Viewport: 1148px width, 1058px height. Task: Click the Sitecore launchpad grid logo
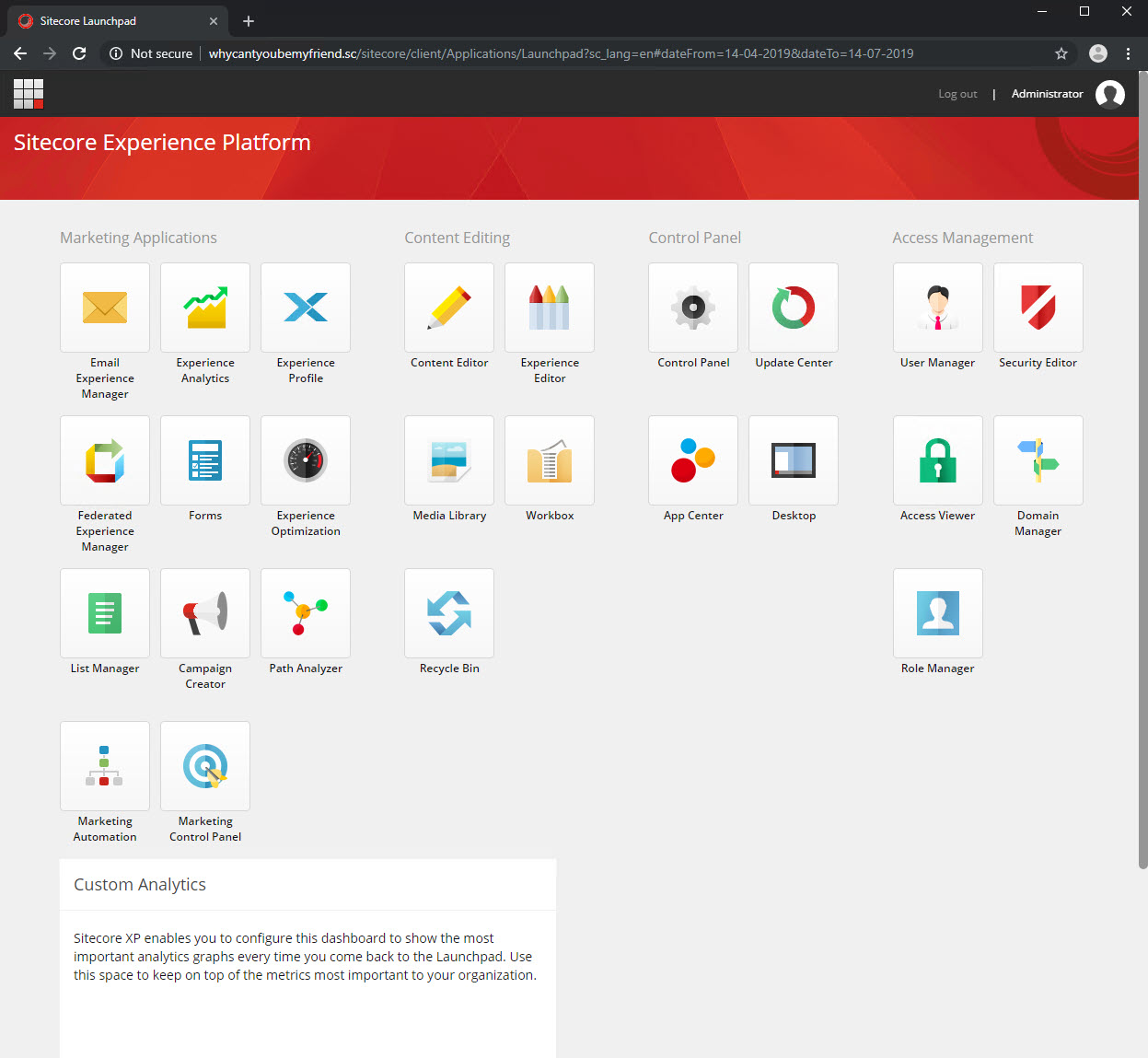click(x=29, y=94)
